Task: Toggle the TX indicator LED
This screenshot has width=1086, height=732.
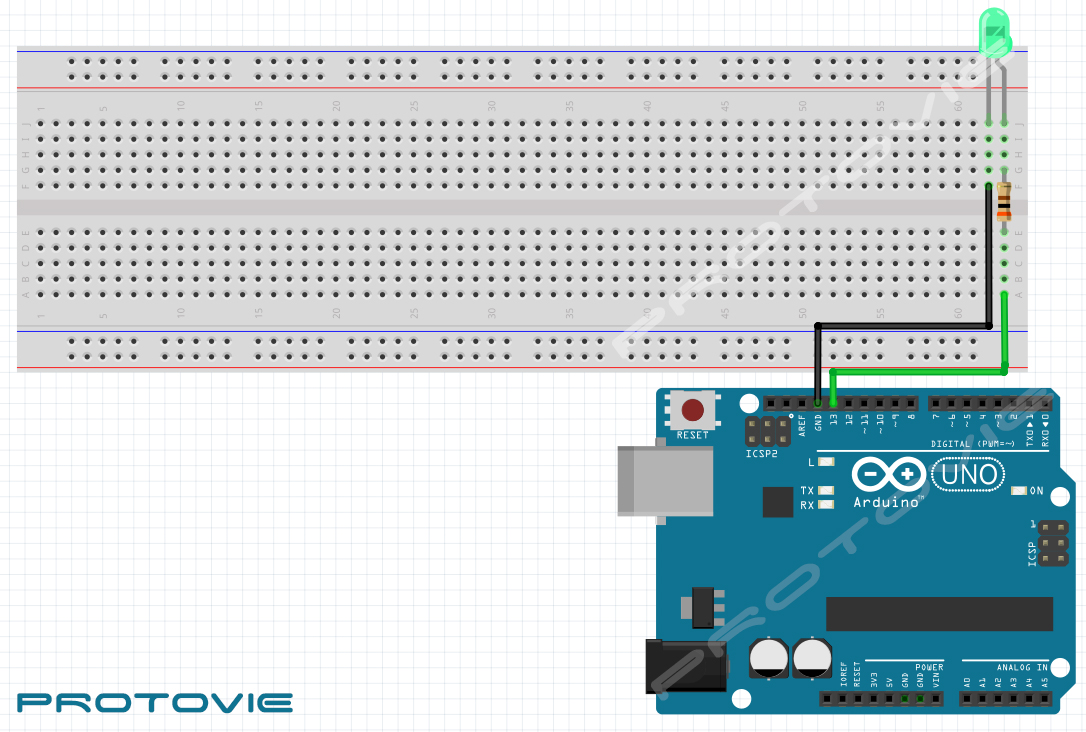Action: 824,490
